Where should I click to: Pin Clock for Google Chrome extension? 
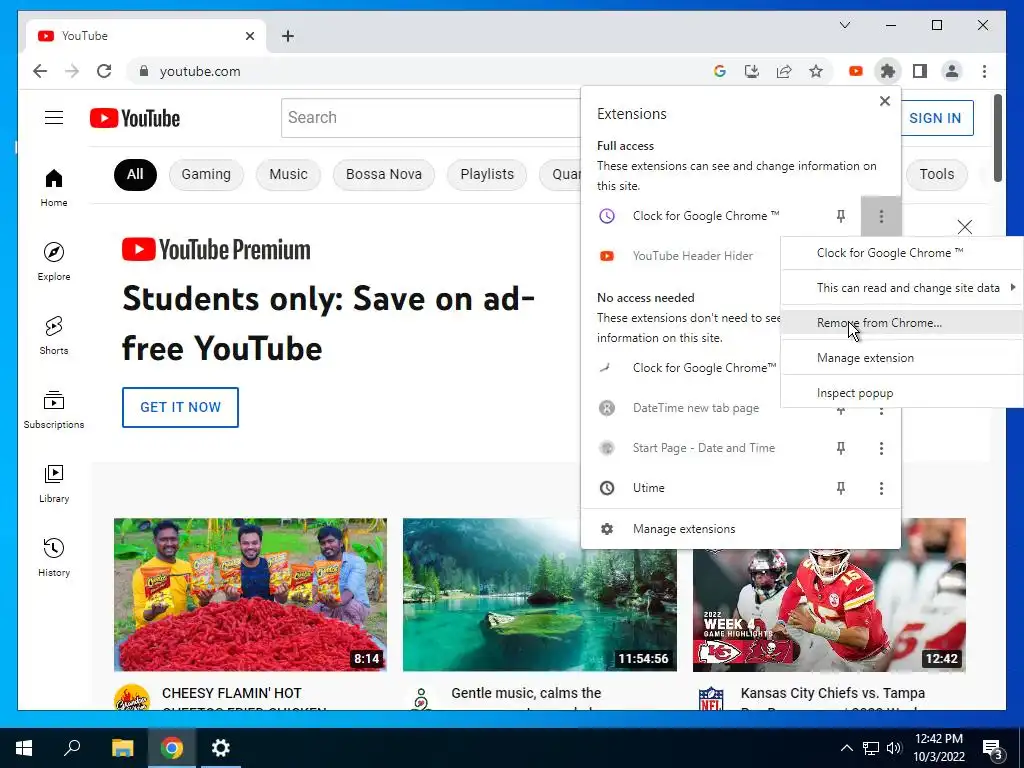[841, 216]
